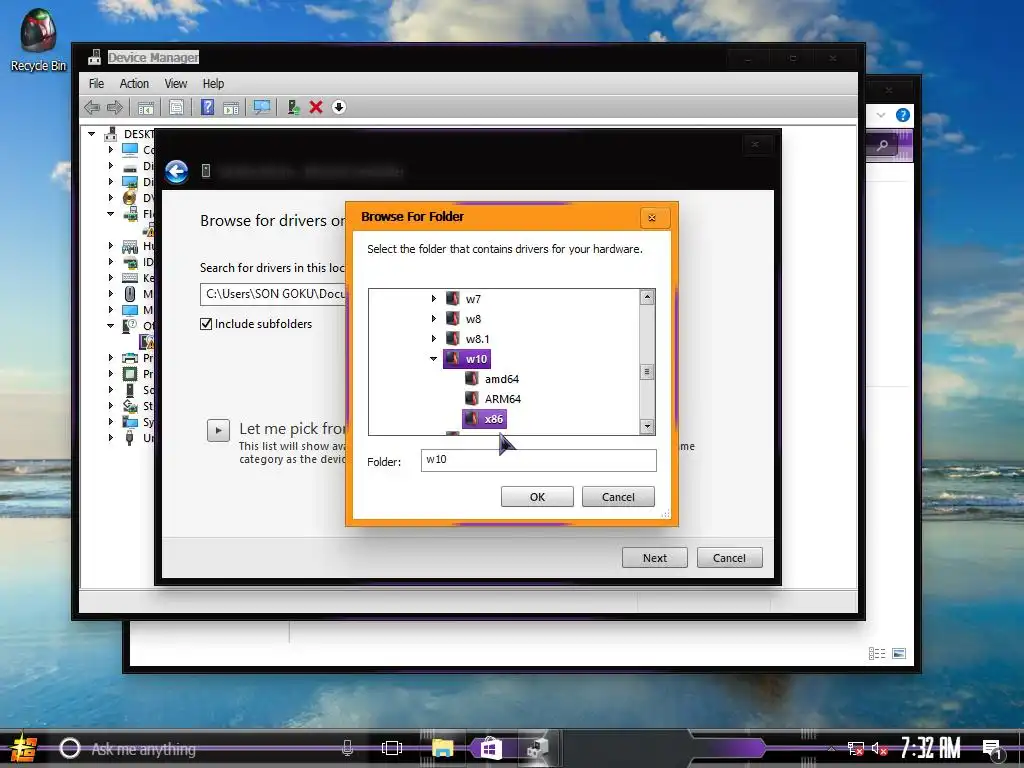Open the Properties toolbar icon in Device Manager
This screenshot has width=1024, height=768.
[x=176, y=107]
